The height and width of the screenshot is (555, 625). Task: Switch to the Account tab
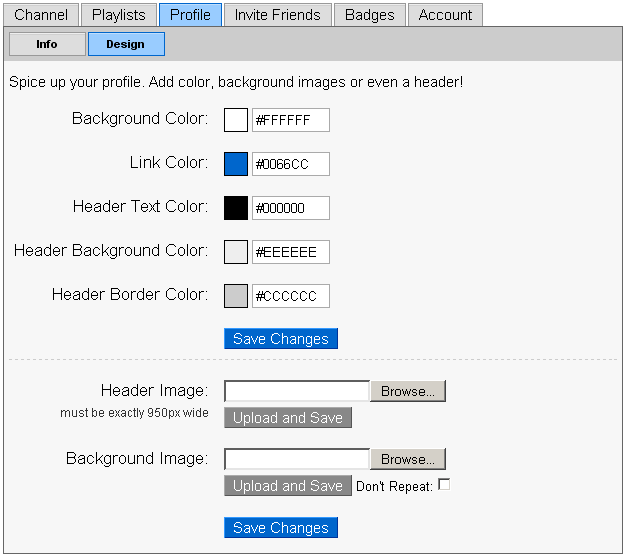[x=445, y=15]
